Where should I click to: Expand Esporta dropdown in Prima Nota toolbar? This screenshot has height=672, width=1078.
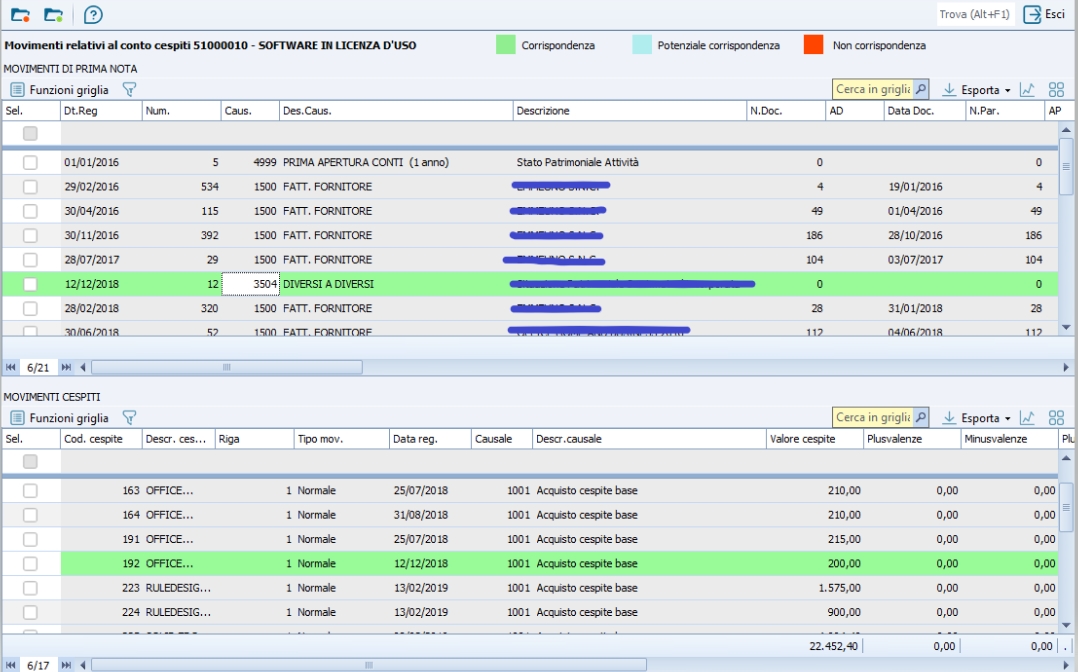coord(1008,90)
